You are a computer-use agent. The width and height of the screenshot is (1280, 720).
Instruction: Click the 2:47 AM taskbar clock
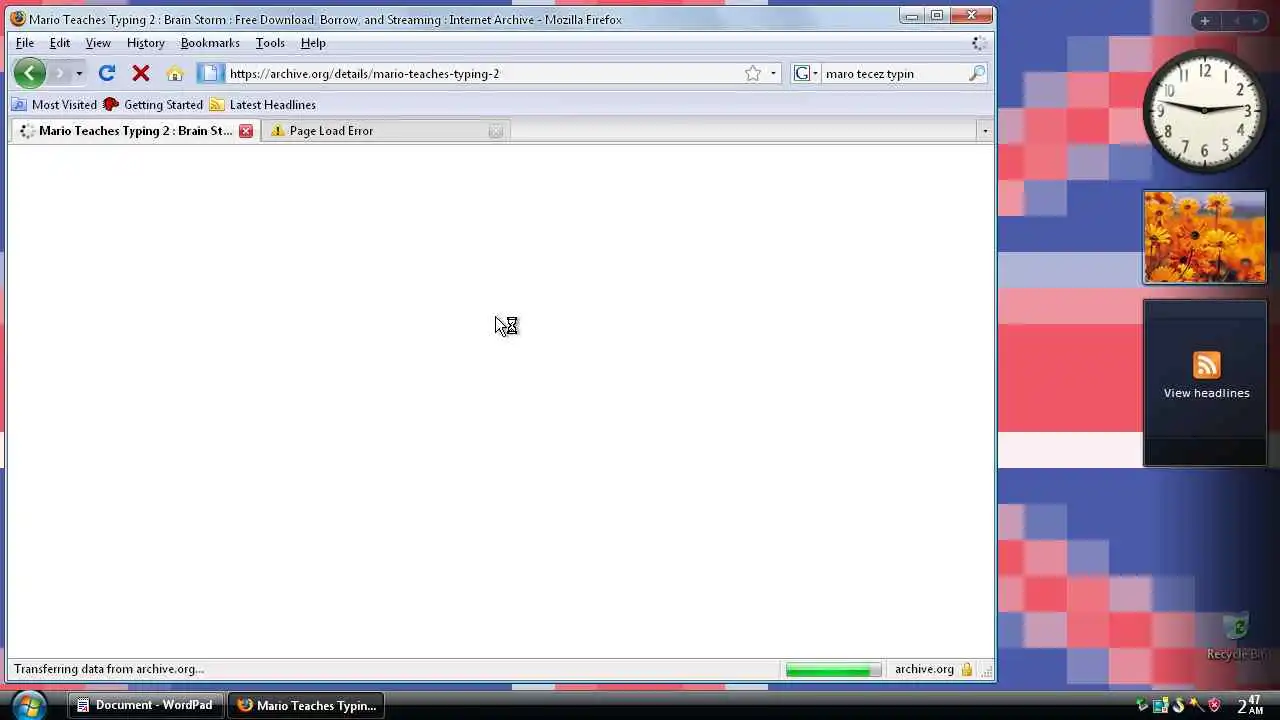[1250, 705]
